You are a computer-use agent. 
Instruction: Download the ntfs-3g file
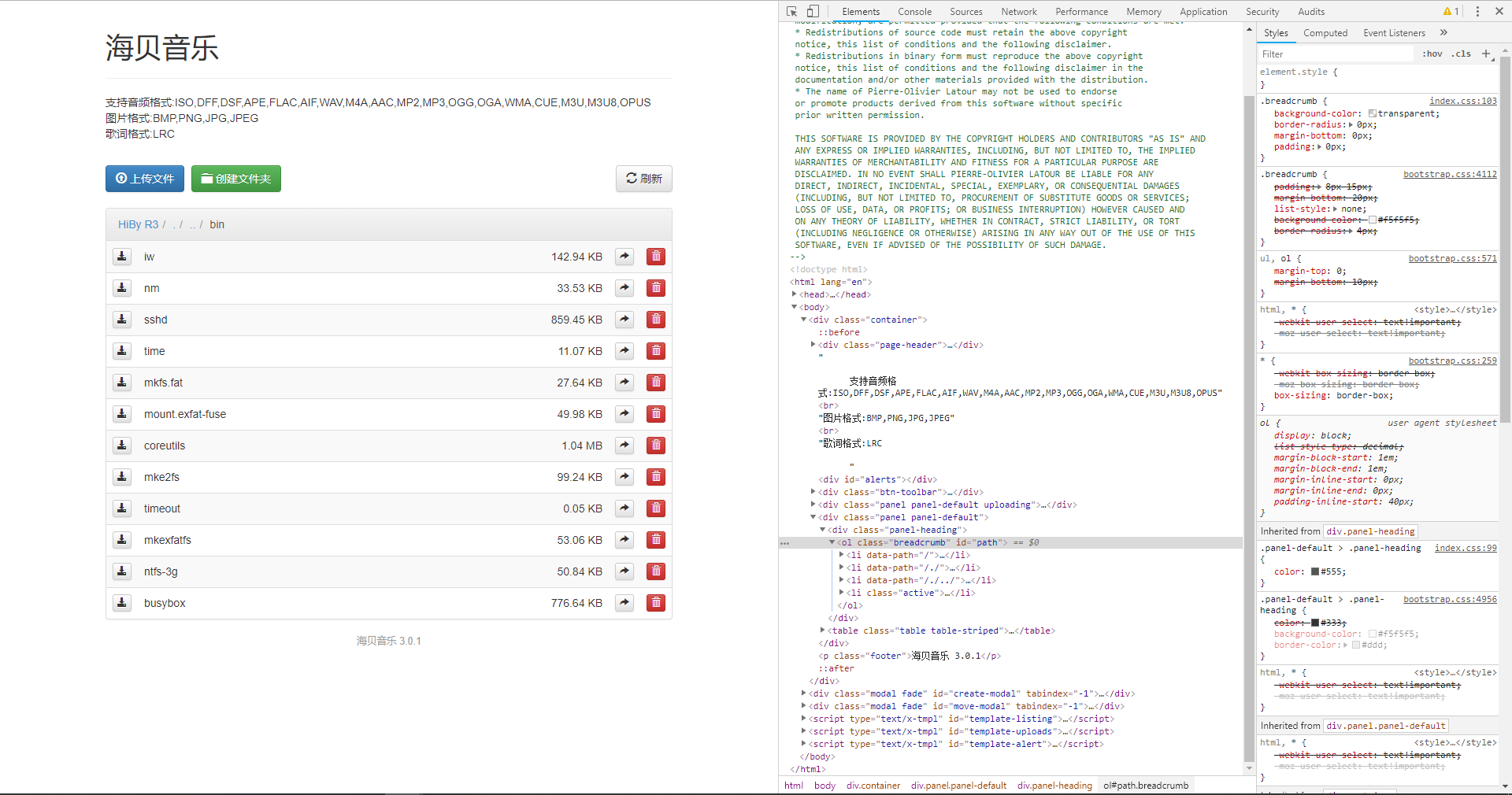[122, 571]
